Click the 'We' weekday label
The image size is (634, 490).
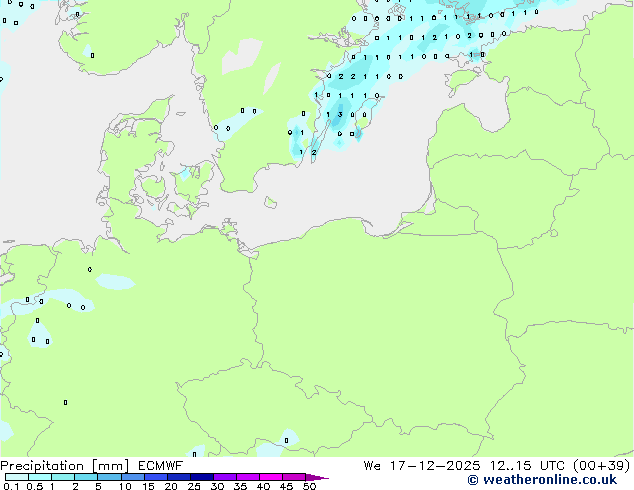click(x=372, y=466)
